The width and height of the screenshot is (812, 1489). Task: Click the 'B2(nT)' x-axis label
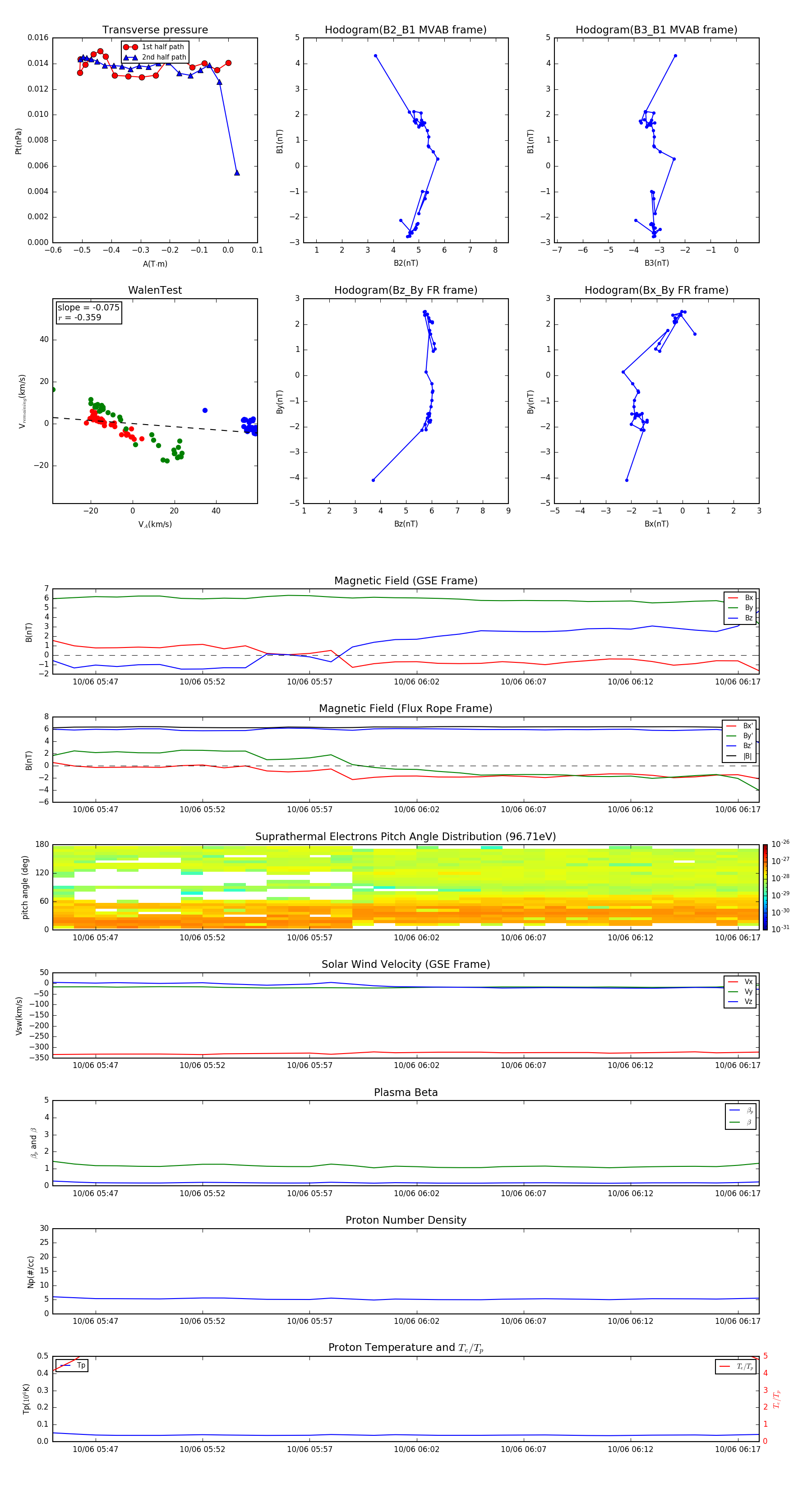pos(406,263)
